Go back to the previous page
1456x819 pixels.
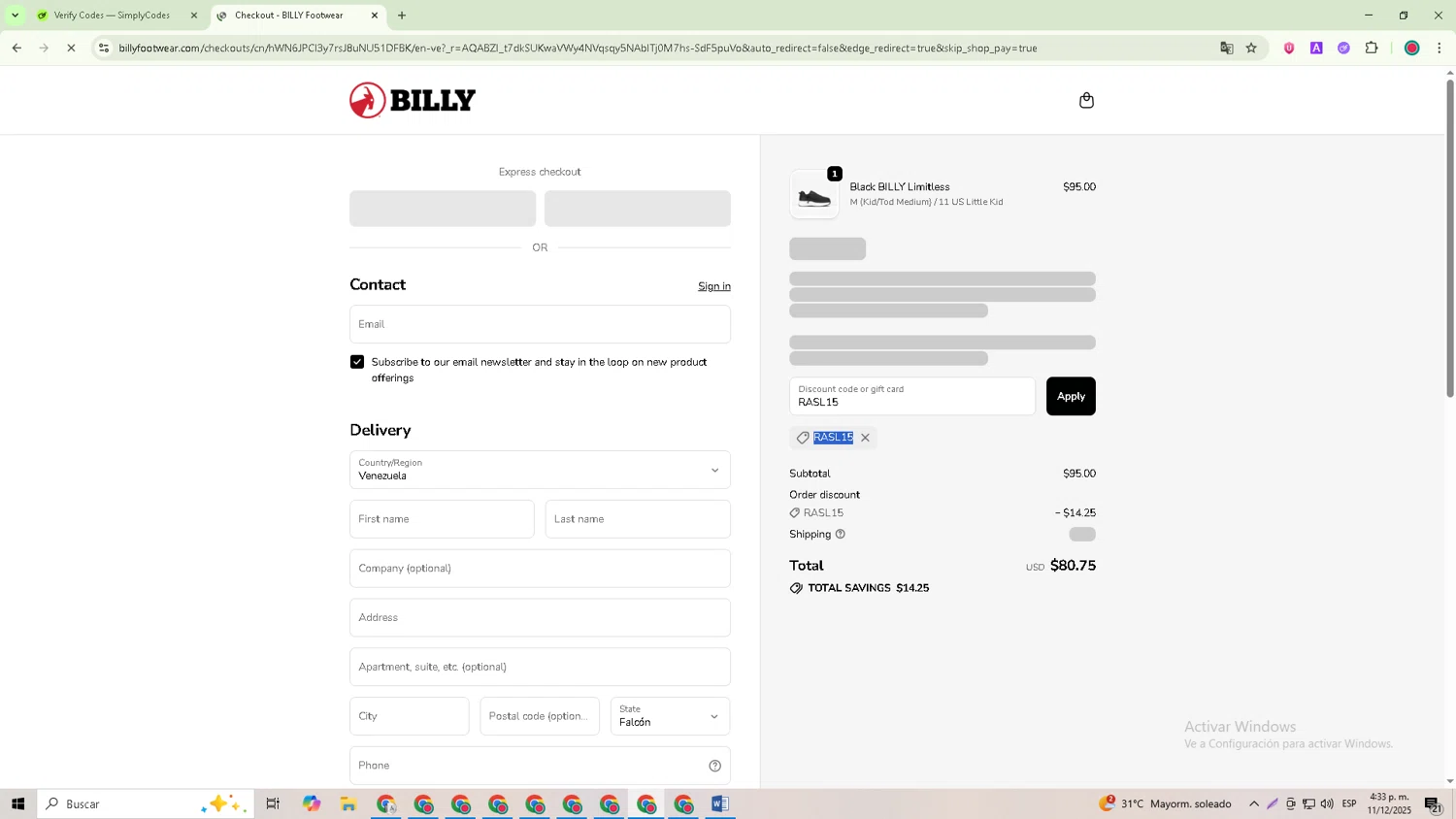(17, 48)
